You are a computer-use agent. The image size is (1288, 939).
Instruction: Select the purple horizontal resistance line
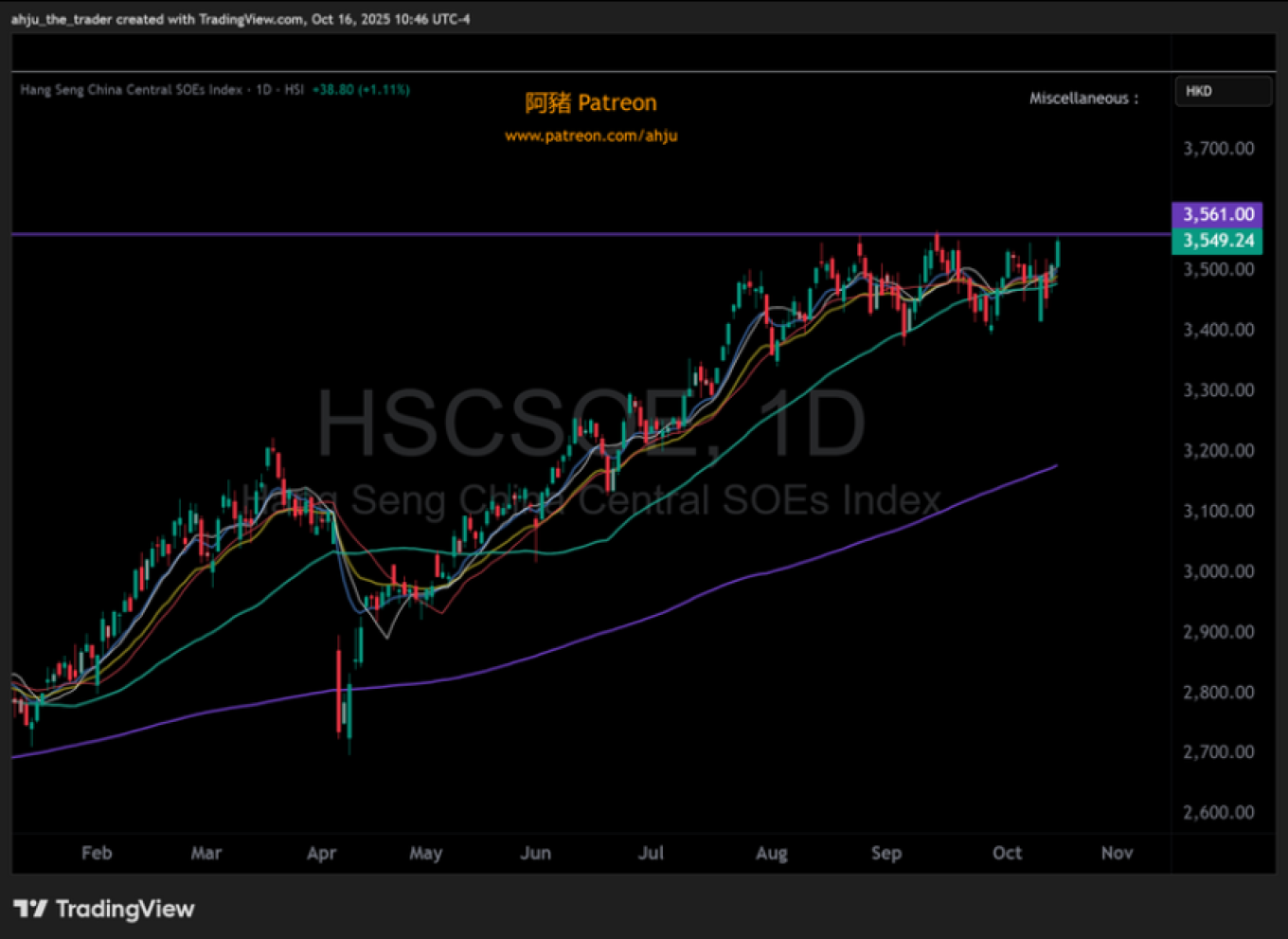pyautogui.click(x=568, y=234)
